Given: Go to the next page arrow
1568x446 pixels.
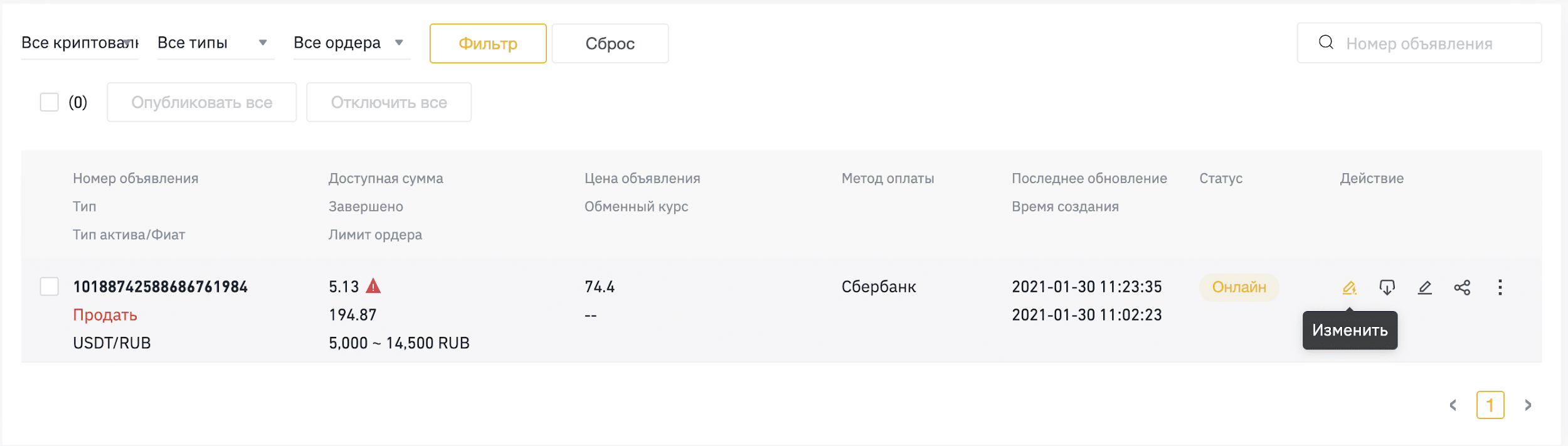Looking at the screenshot, I should [x=1528, y=405].
